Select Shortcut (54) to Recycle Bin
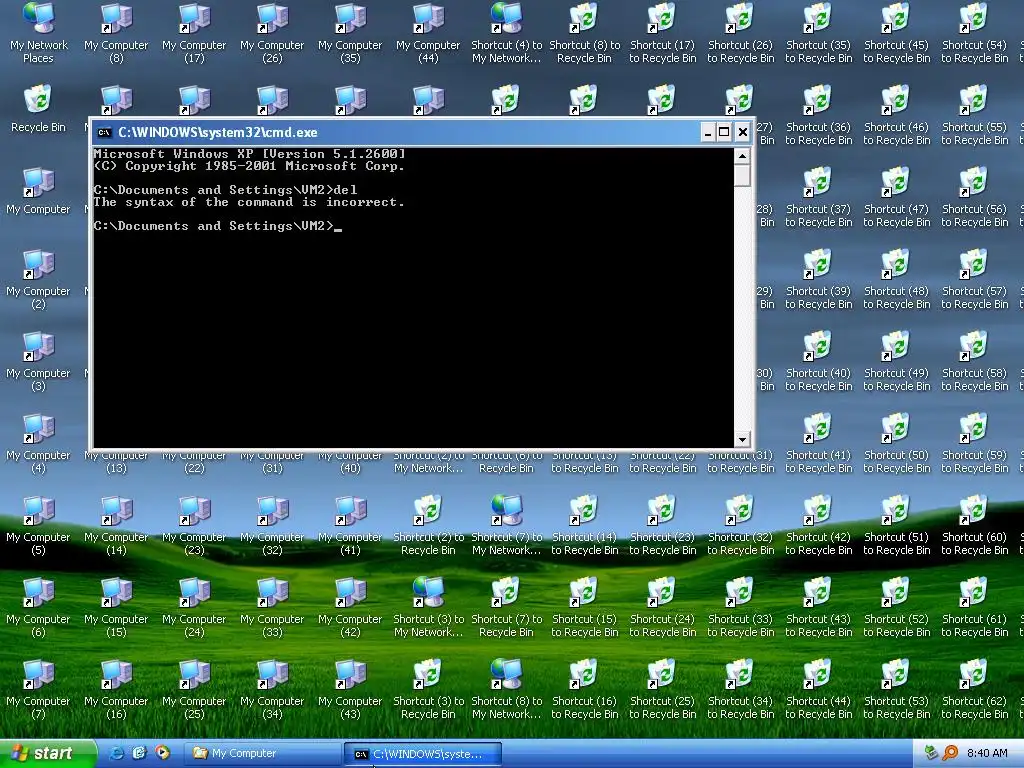Viewport: 1024px width, 768px height. click(974, 33)
